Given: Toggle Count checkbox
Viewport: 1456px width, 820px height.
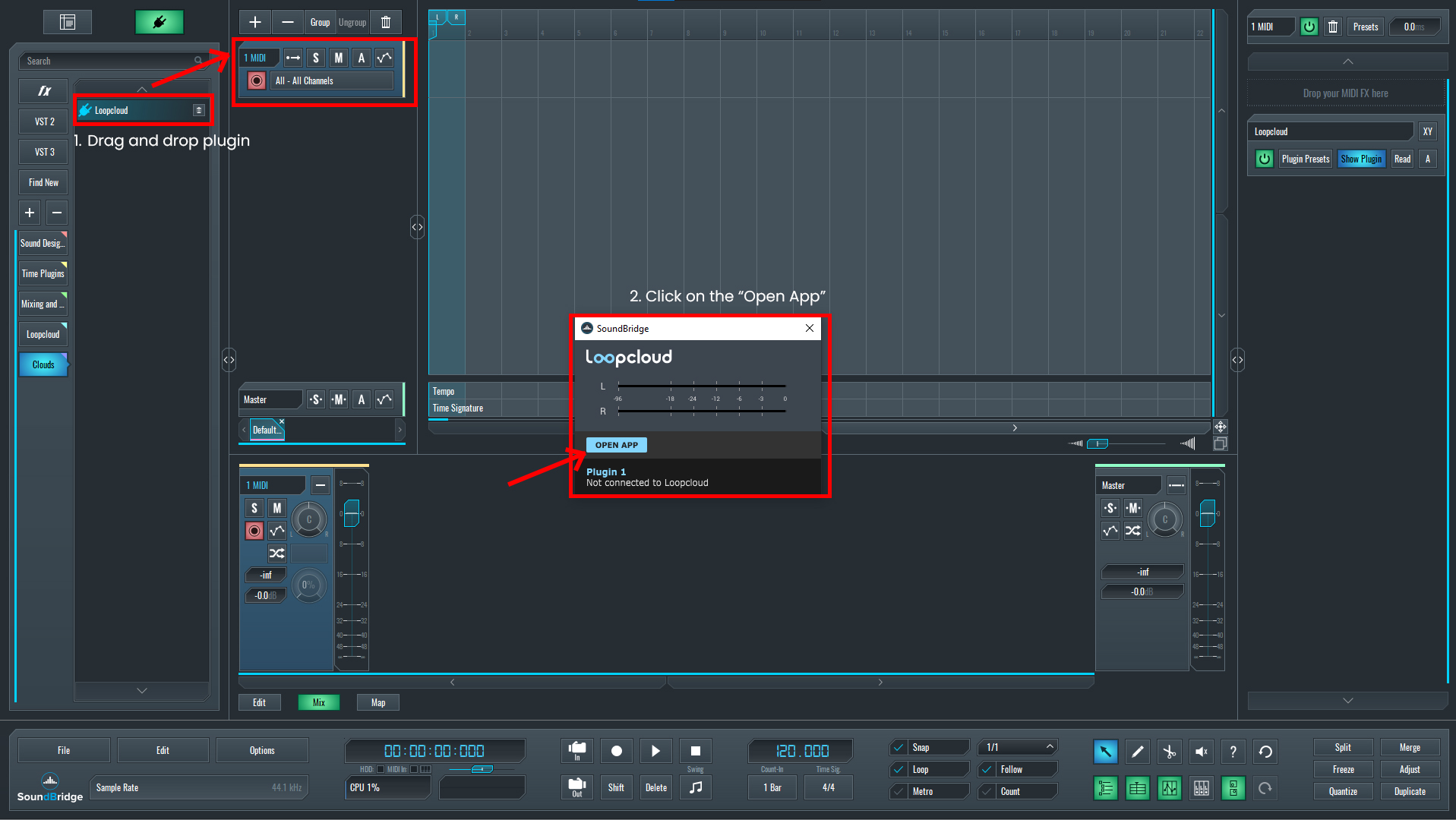Looking at the screenshot, I should [x=987, y=791].
